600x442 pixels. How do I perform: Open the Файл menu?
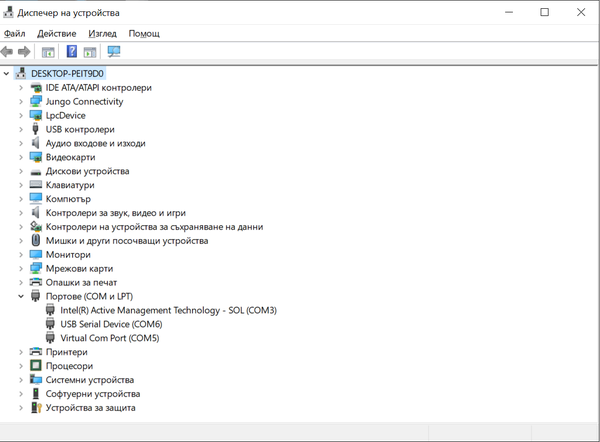tap(15, 34)
